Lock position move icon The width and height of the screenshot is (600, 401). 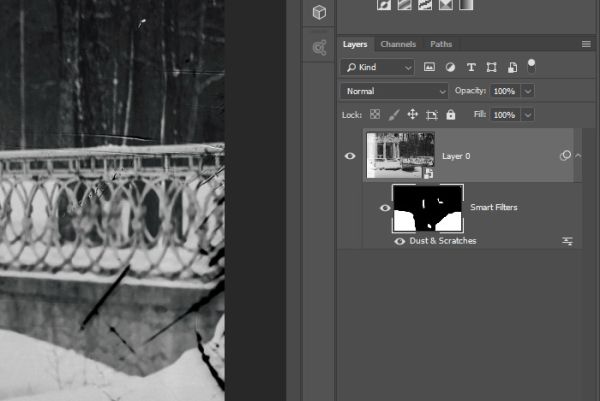(412, 114)
